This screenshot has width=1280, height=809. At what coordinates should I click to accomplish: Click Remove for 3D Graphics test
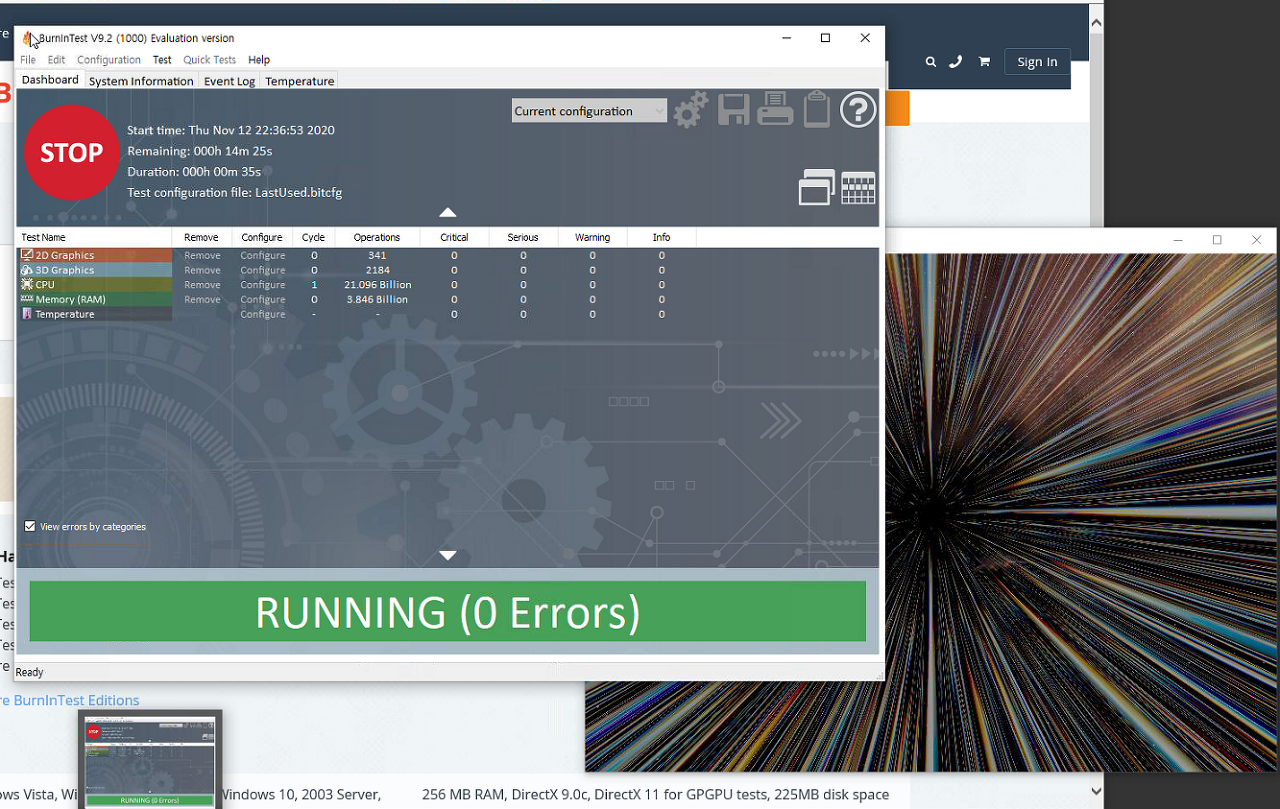[x=202, y=270]
